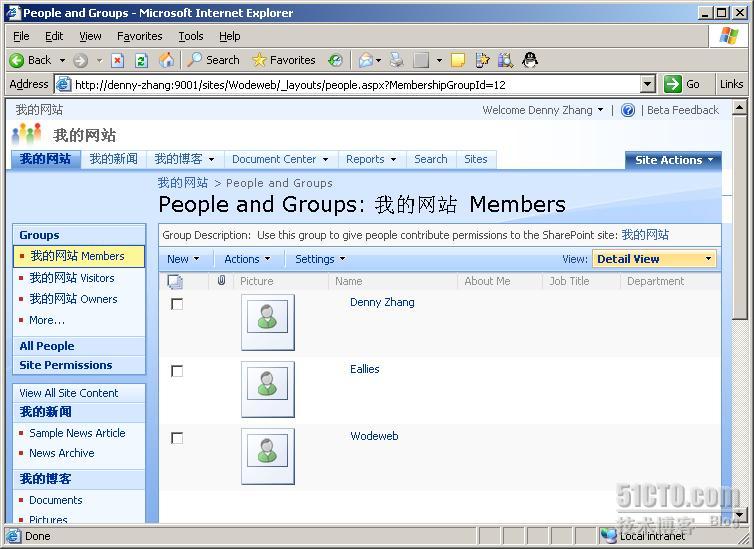Click the Stop loading icon
This screenshot has height=549, width=754.
pyautogui.click(x=117, y=61)
